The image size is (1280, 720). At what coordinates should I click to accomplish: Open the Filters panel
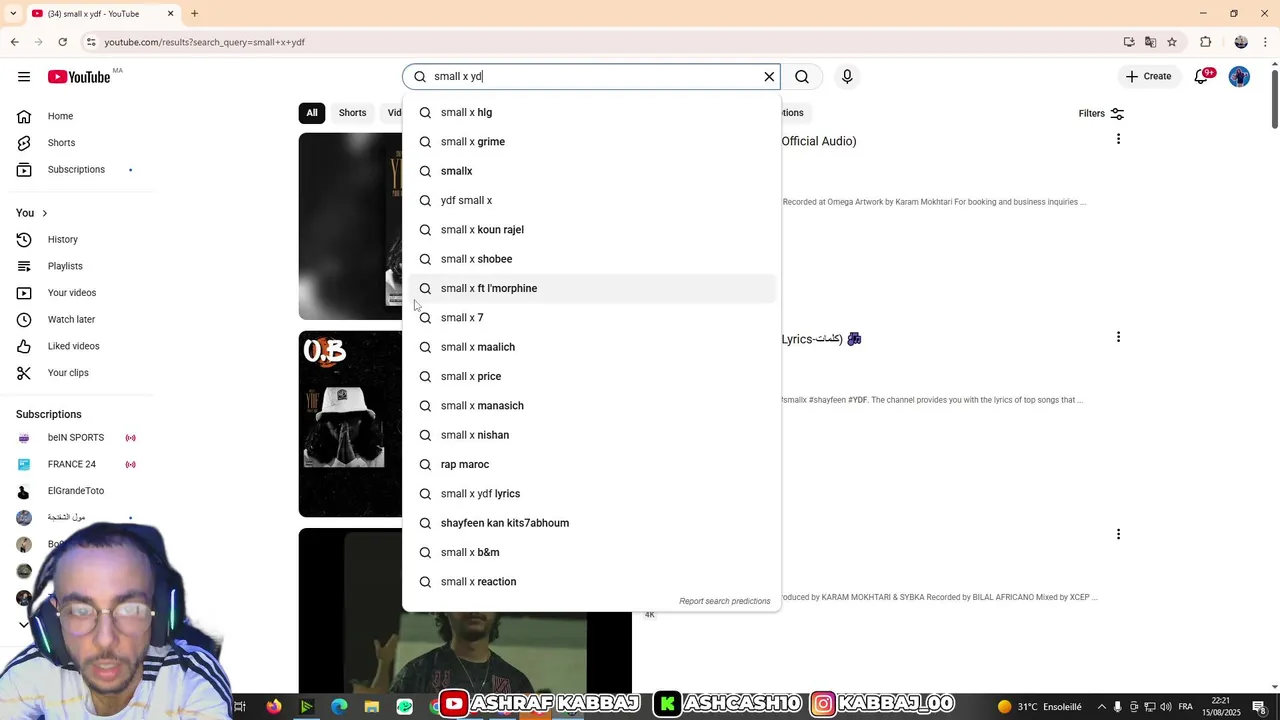click(1101, 114)
